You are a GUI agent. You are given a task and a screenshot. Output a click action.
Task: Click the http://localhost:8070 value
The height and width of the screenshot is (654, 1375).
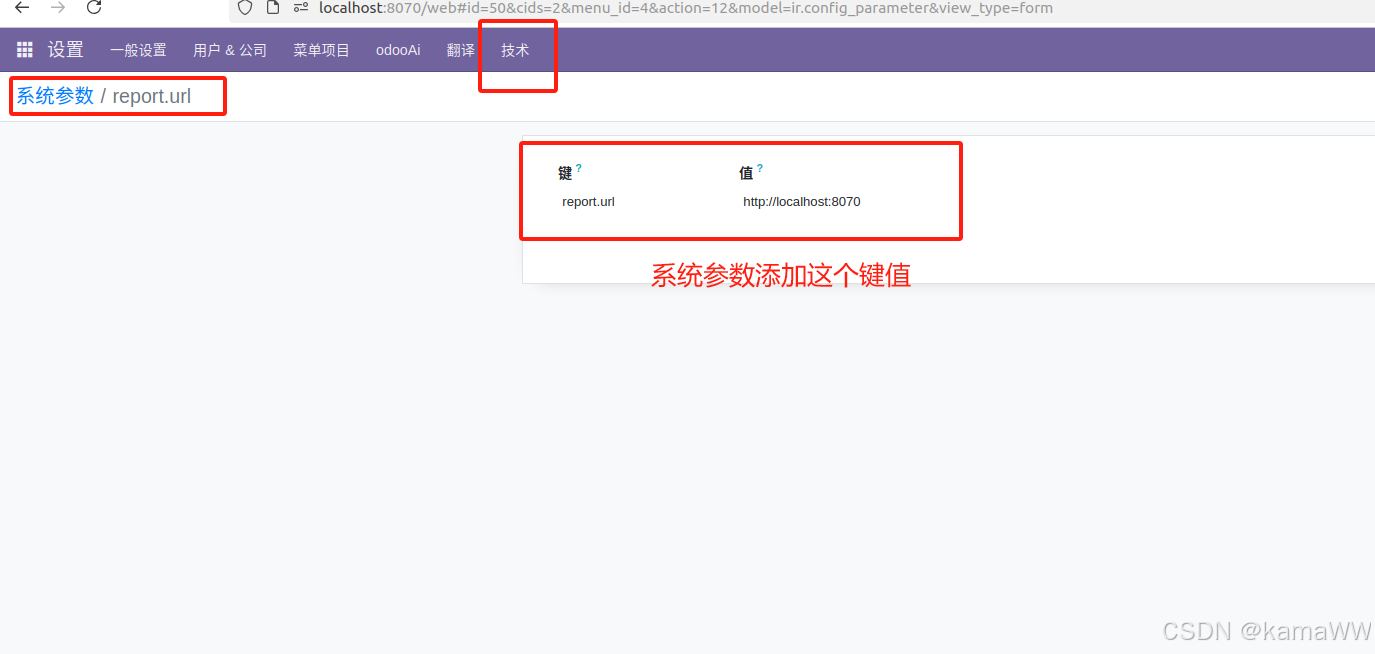click(801, 201)
